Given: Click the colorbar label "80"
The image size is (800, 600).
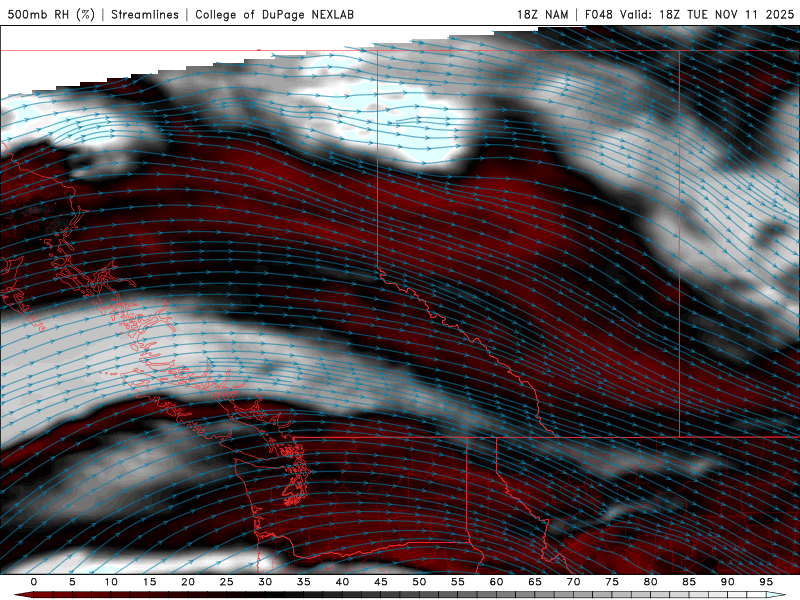Looking at the screenshot, I should tap(651, 582).
